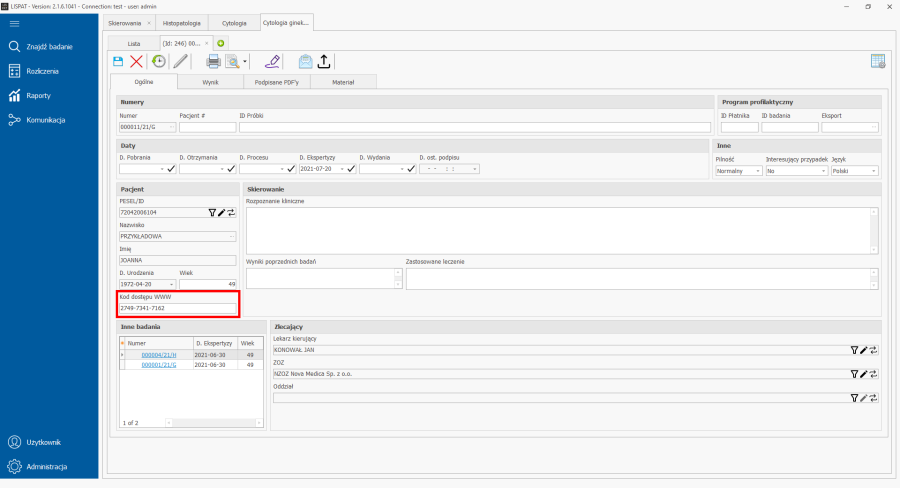900x488 pixels.
Task: Click the swap arrows icon beside ZOZ
Action: (873, 373)
